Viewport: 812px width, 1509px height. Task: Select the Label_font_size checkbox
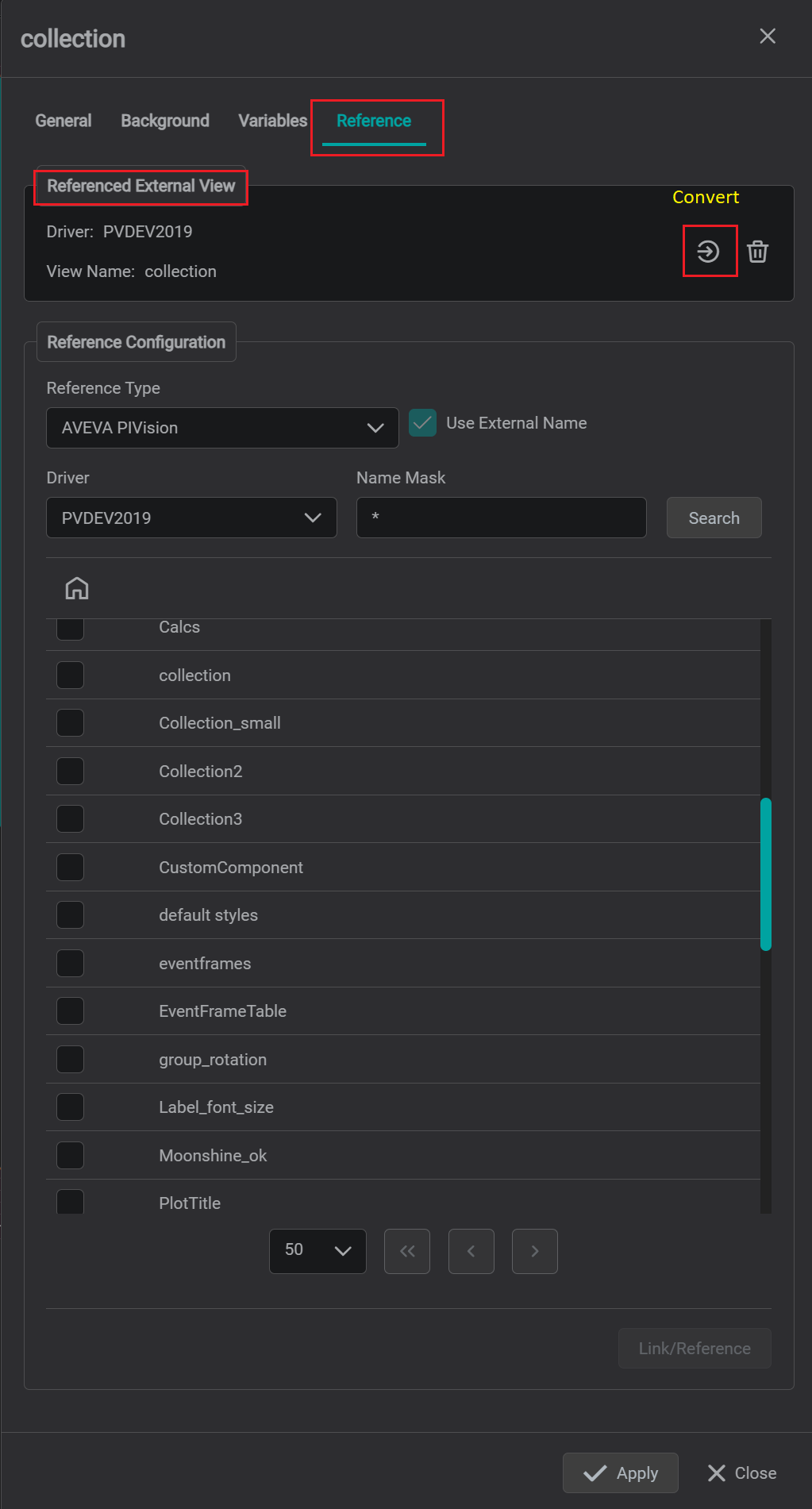point(71,1107)
